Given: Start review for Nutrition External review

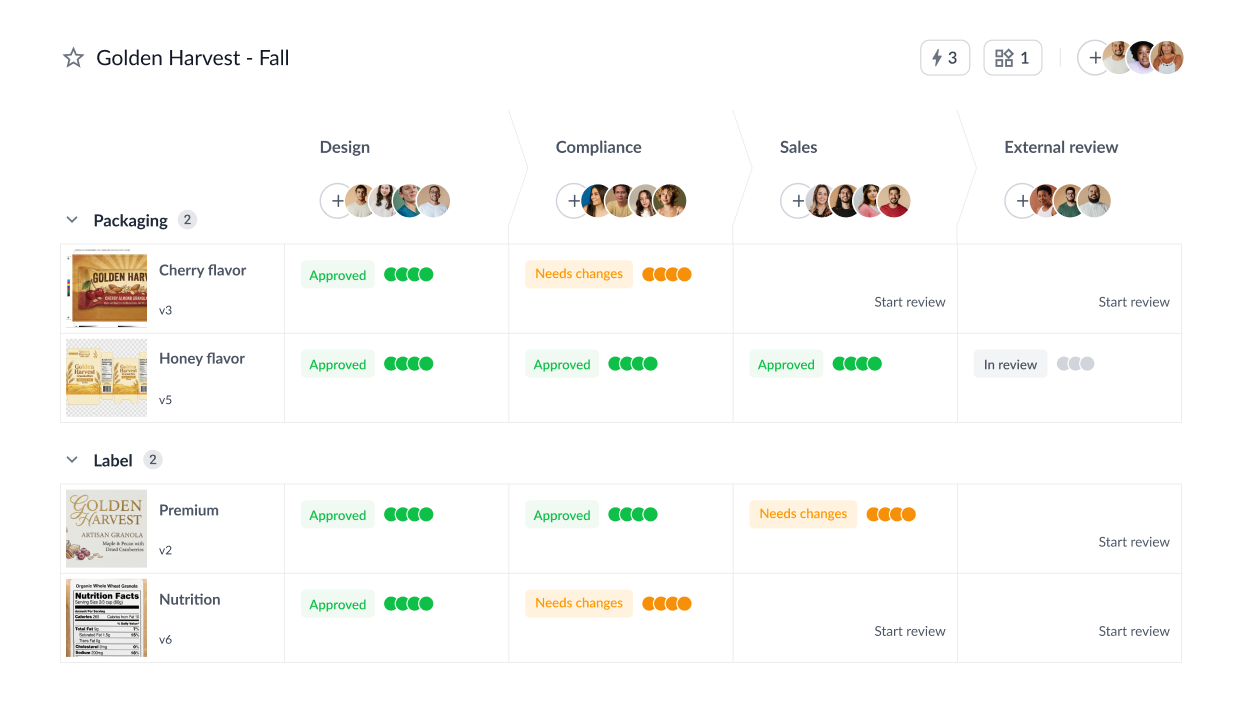Looking at the screenshot, I should coord(1134,631).
